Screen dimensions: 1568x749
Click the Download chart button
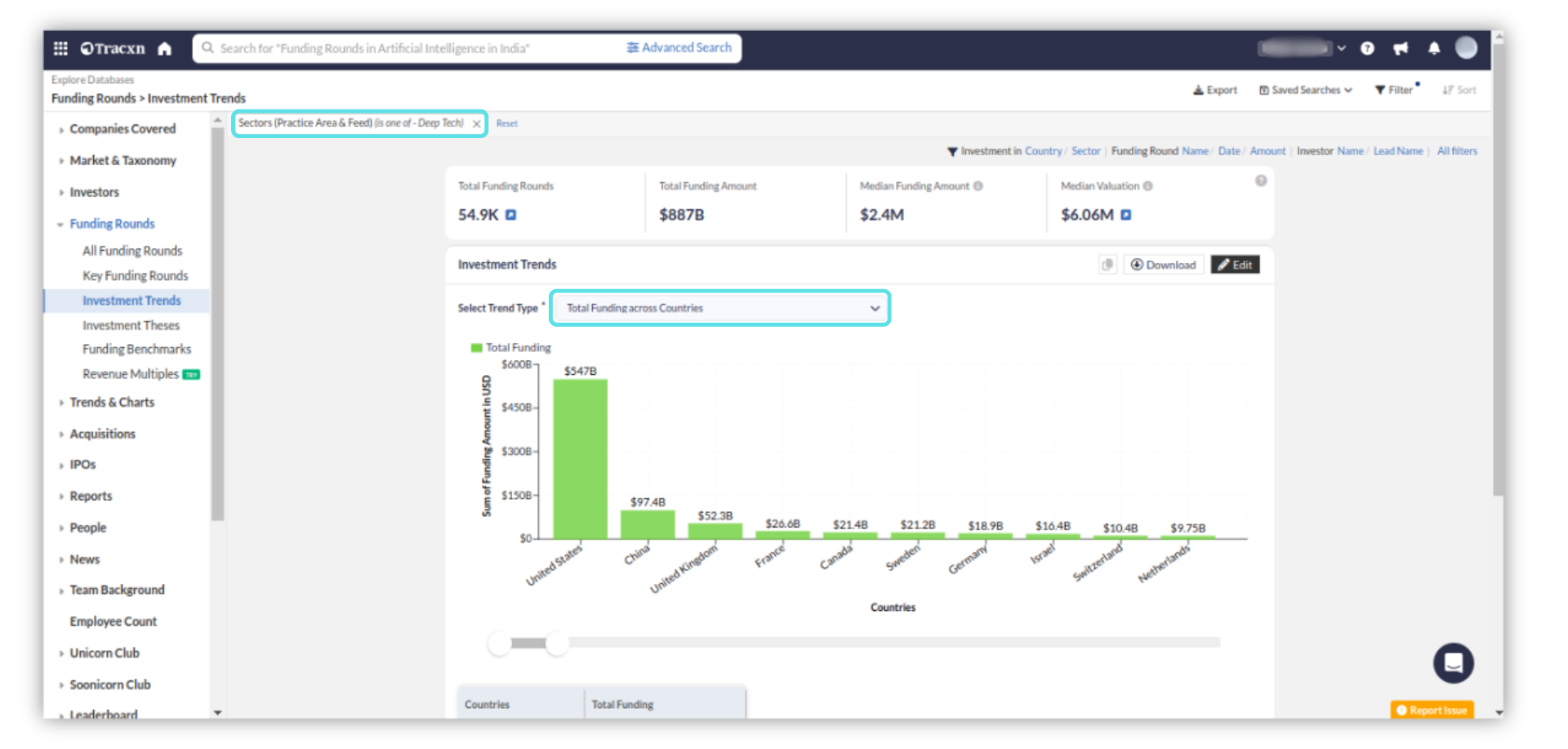tap(1163, 265)
